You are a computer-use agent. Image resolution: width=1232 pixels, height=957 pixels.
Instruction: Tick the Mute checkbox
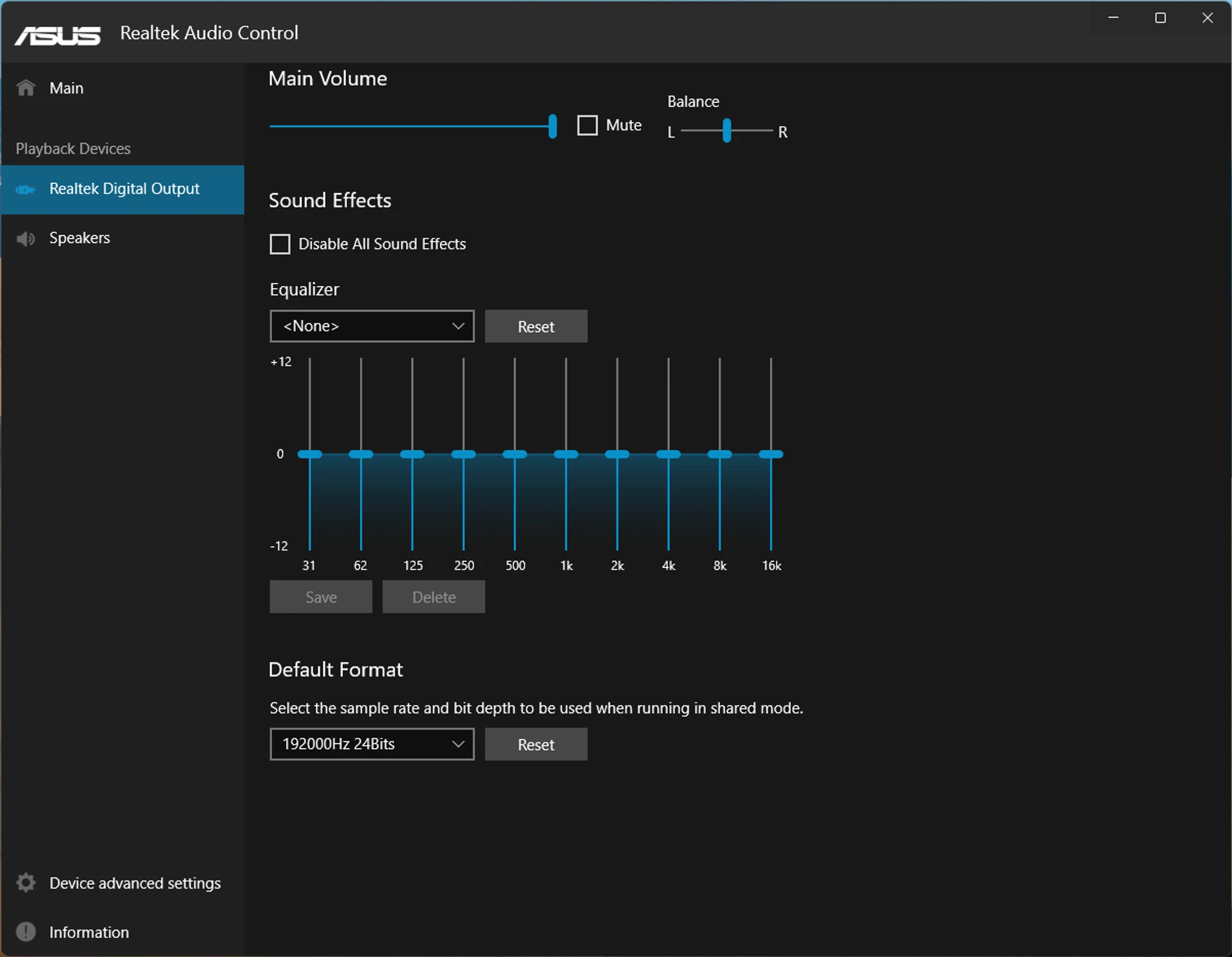(x=587, y=125)
